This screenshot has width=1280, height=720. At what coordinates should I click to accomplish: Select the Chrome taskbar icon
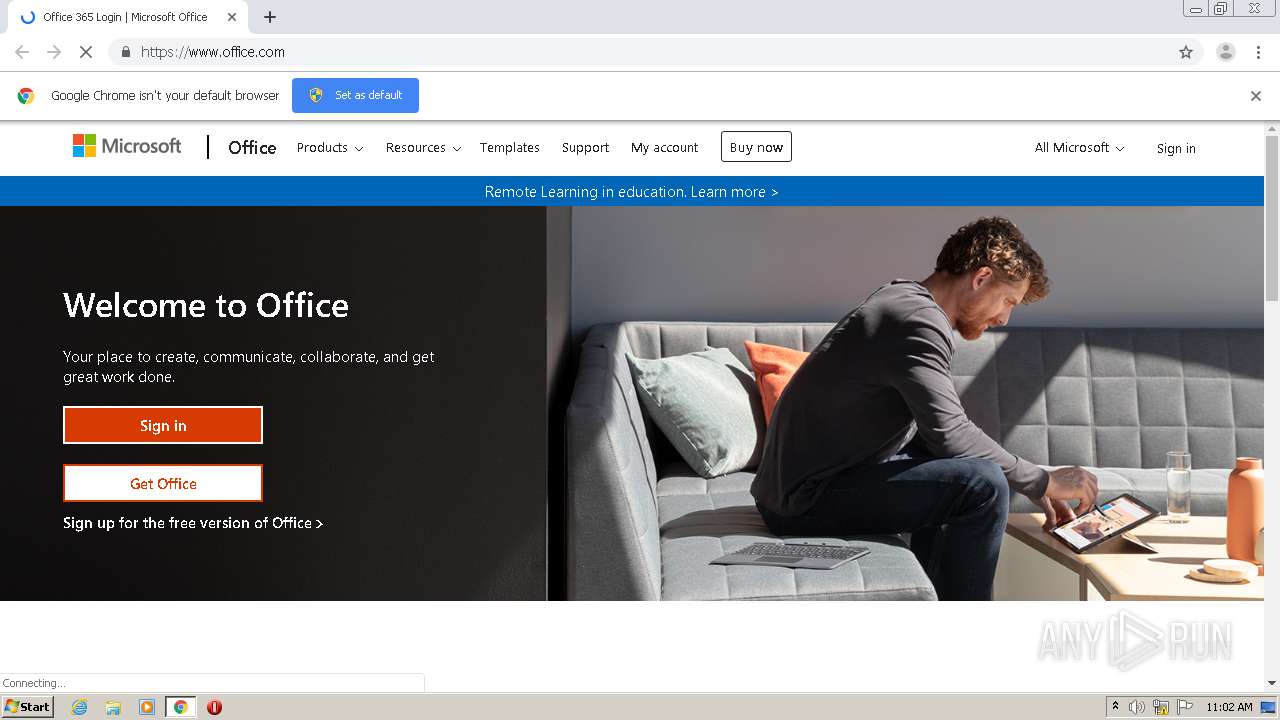click(181, 707)
